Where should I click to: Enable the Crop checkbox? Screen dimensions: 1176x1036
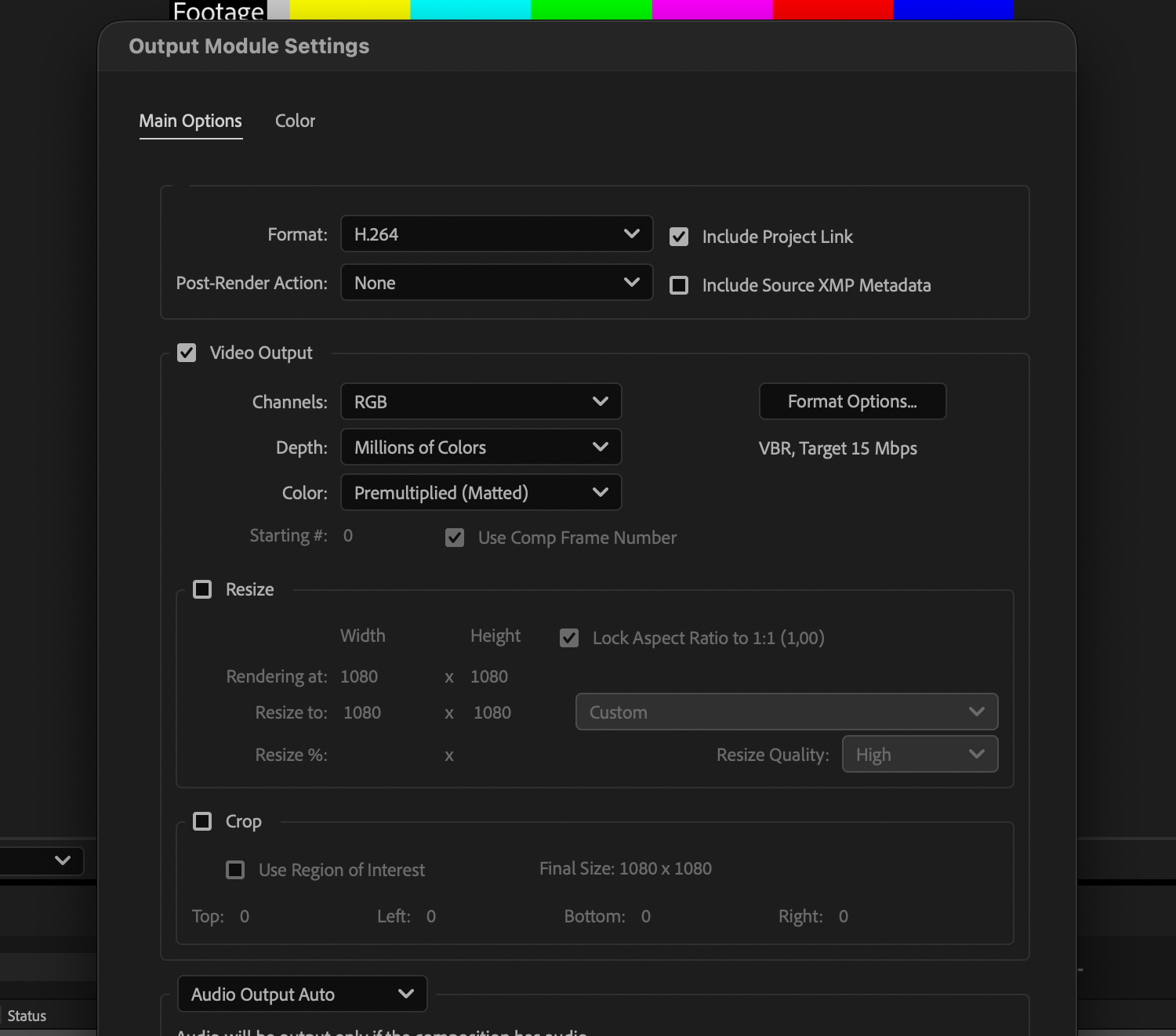(x=202, y=821)
